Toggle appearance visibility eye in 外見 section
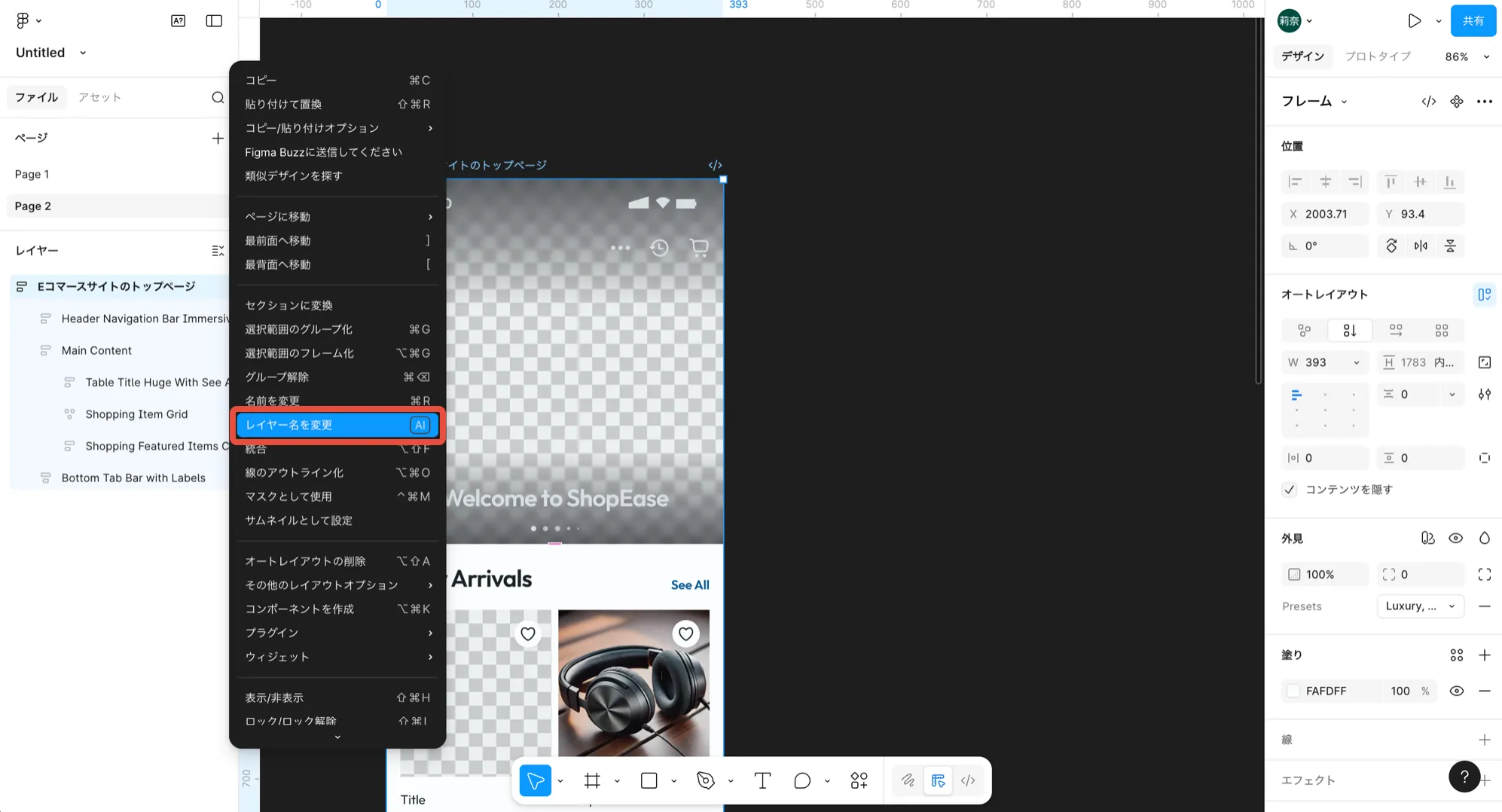 tap(1455, 538)
